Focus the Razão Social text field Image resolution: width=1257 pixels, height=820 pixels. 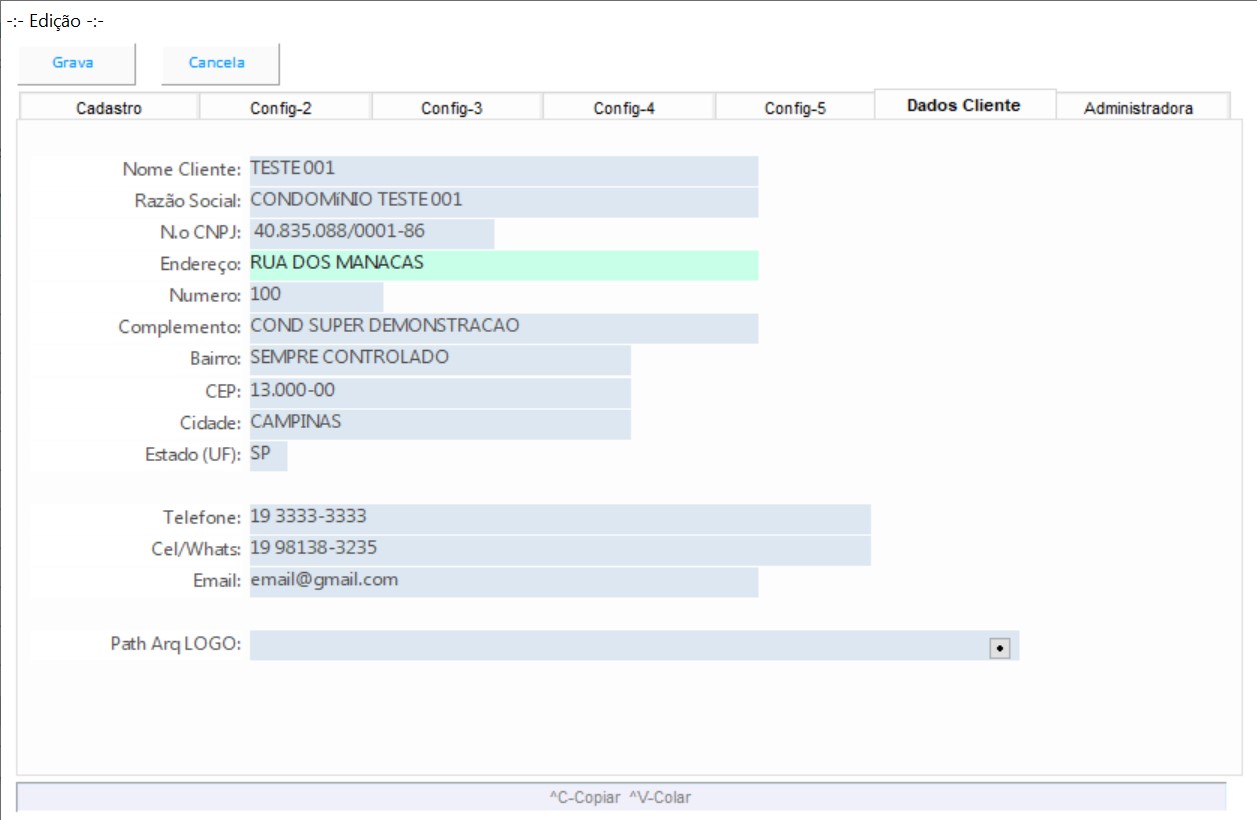click(503, 201)
